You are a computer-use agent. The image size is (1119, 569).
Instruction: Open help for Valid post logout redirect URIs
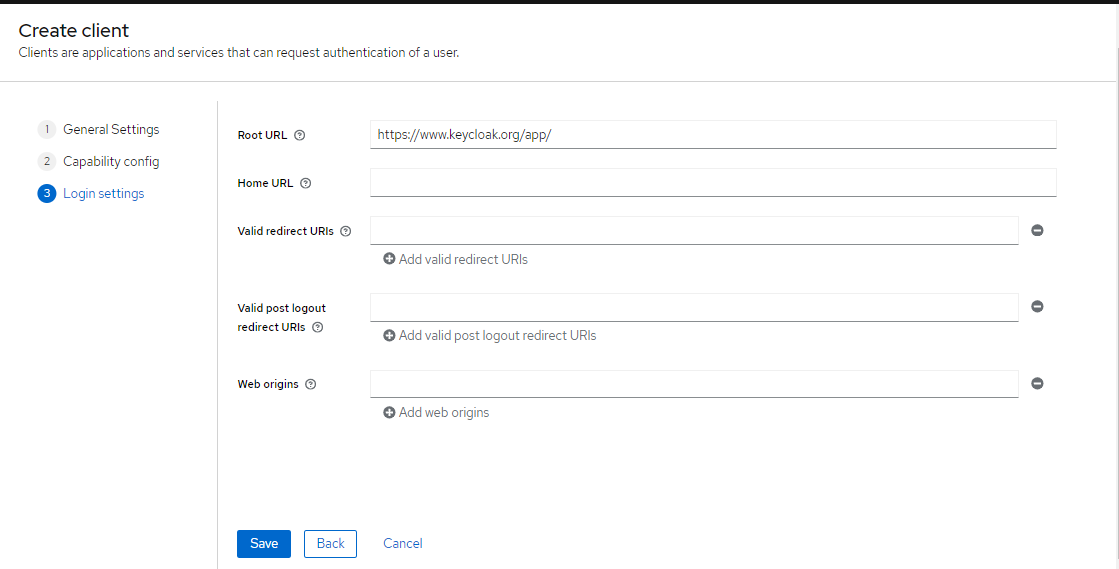[x=318, y=327]
